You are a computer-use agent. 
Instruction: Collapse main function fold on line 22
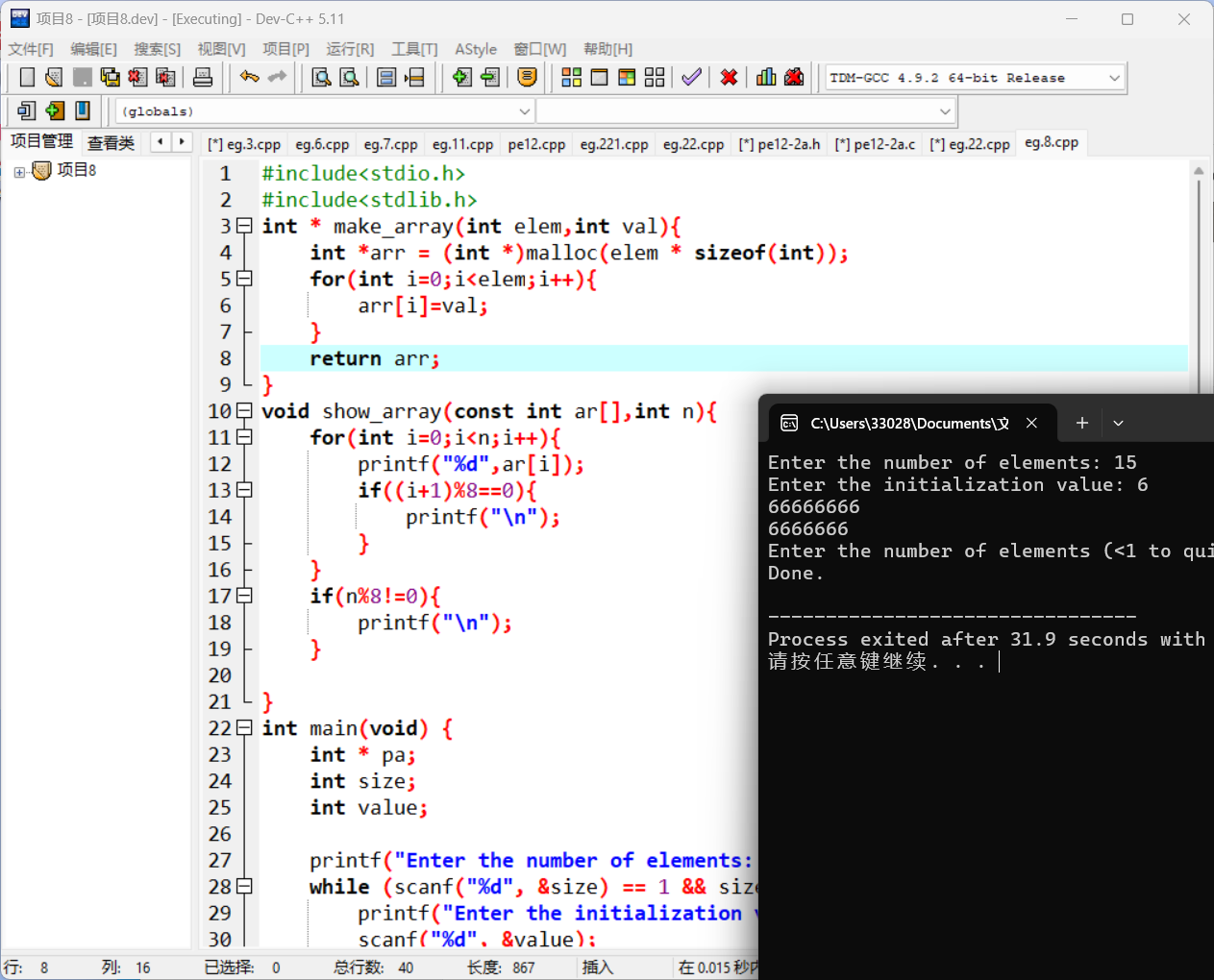point(244,728)
